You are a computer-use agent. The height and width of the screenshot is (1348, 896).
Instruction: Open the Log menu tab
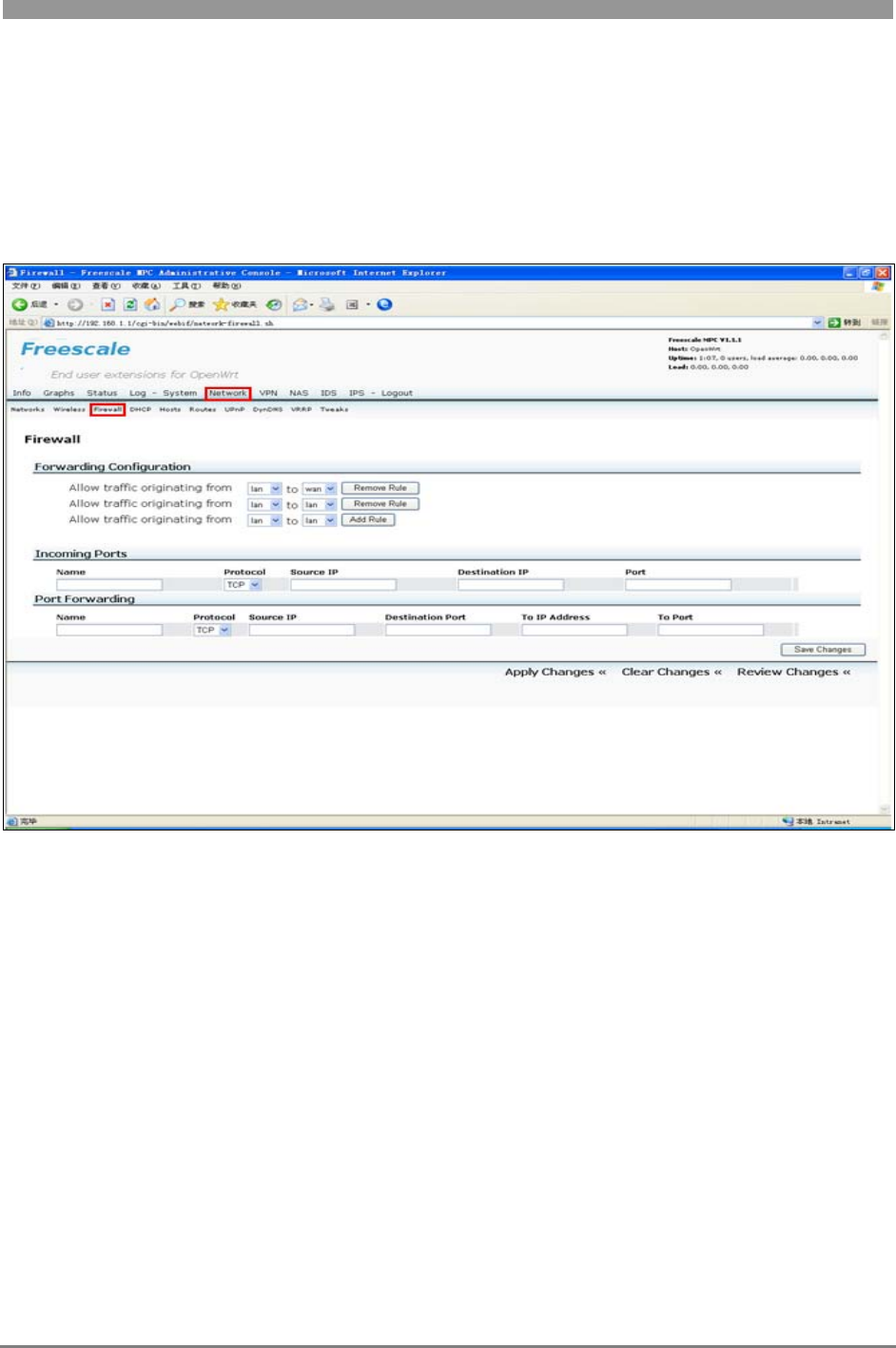138,393
